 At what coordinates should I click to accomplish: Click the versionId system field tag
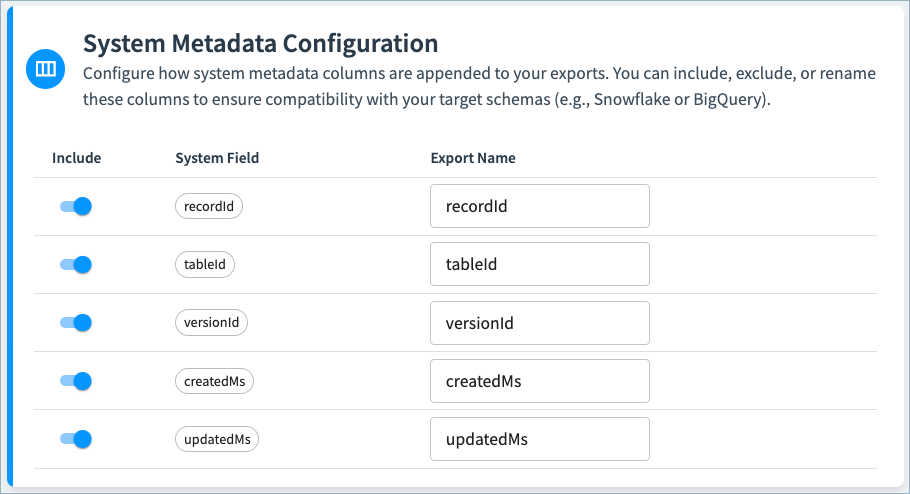(x=211, y=323)
